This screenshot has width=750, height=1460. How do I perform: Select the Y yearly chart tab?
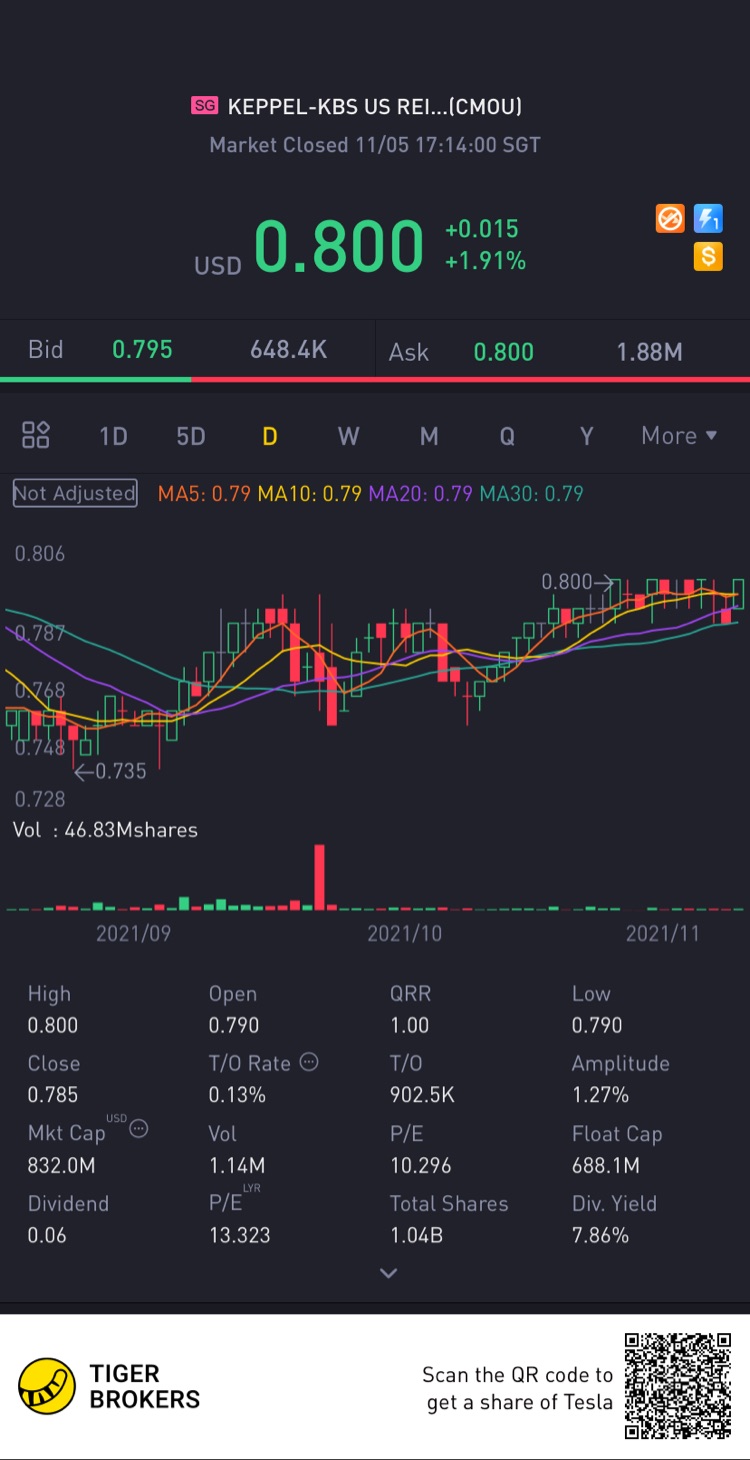[587, 436]
